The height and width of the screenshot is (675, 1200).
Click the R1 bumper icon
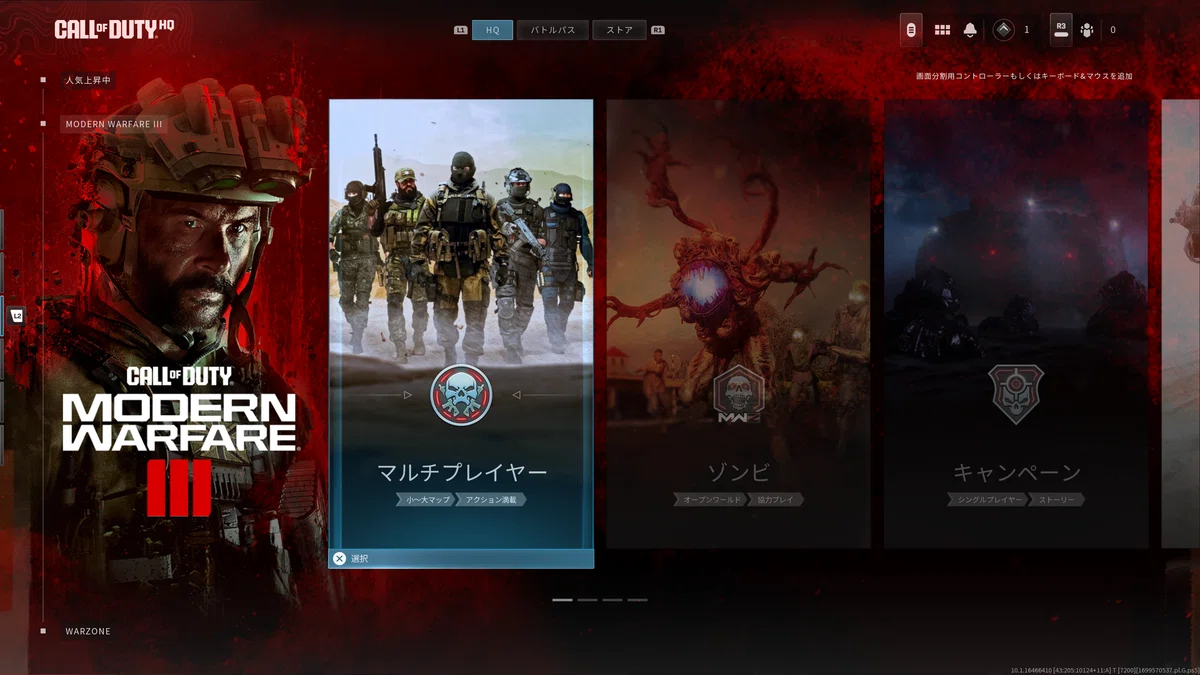[657, 30]
